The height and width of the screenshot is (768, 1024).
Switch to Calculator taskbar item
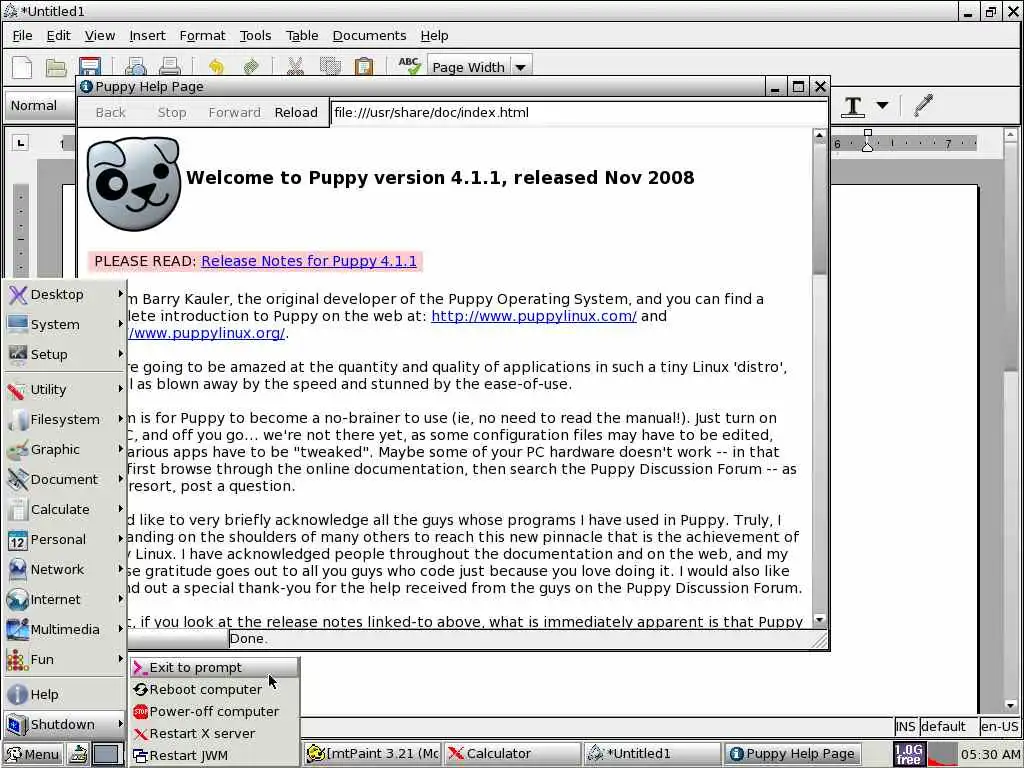[x=513, y=754]
